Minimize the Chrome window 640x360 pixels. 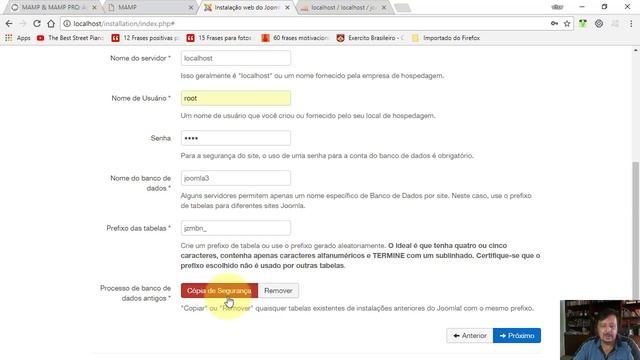(x=582, y=7)
